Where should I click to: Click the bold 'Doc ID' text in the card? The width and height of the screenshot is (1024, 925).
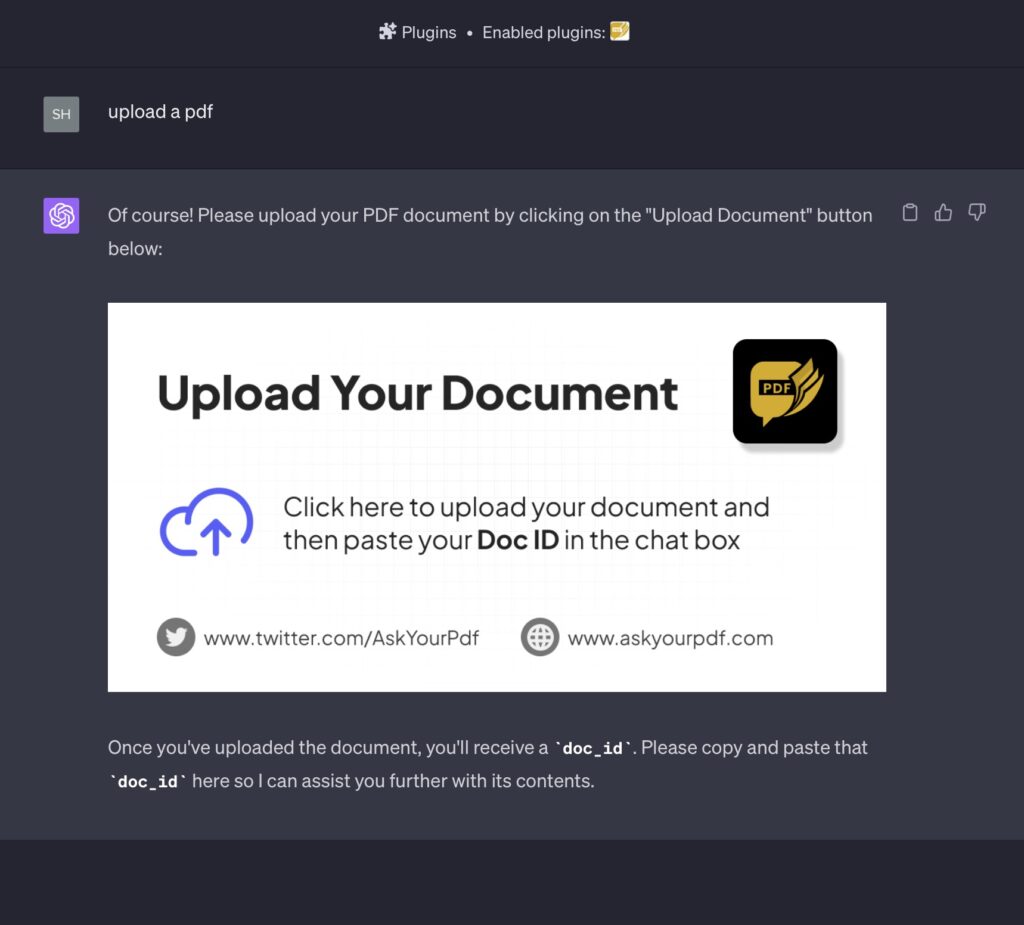pyautogui.click(x=518, y=540)
